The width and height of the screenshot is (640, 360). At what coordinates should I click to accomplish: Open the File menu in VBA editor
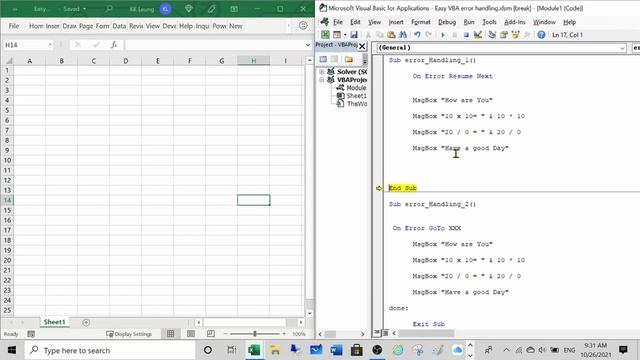[338, 22]
